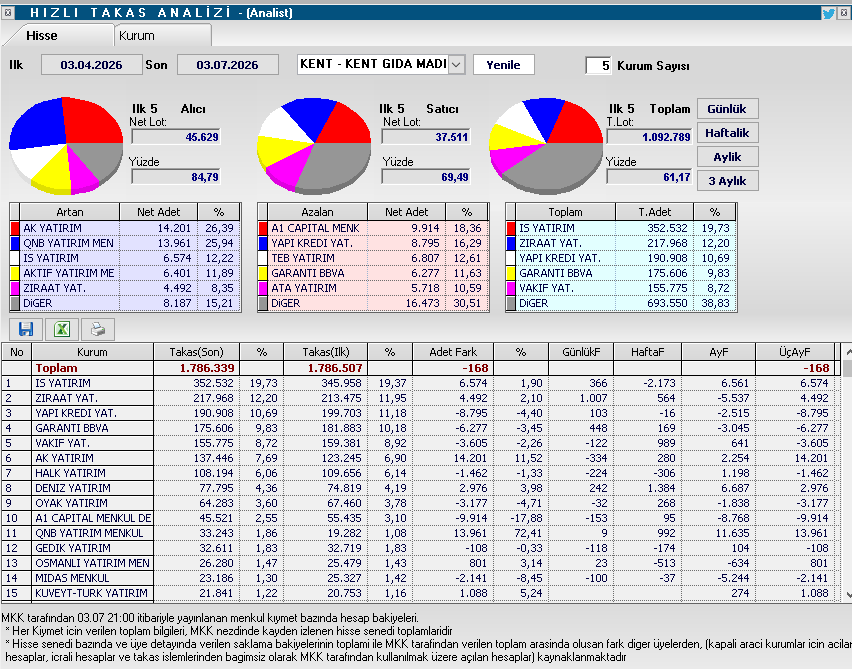The width and height of the screenshot is (852, 669).
Task: Click magenta swatch beside VAKIF YAT. in Toplam table
Action: [511, 288]
